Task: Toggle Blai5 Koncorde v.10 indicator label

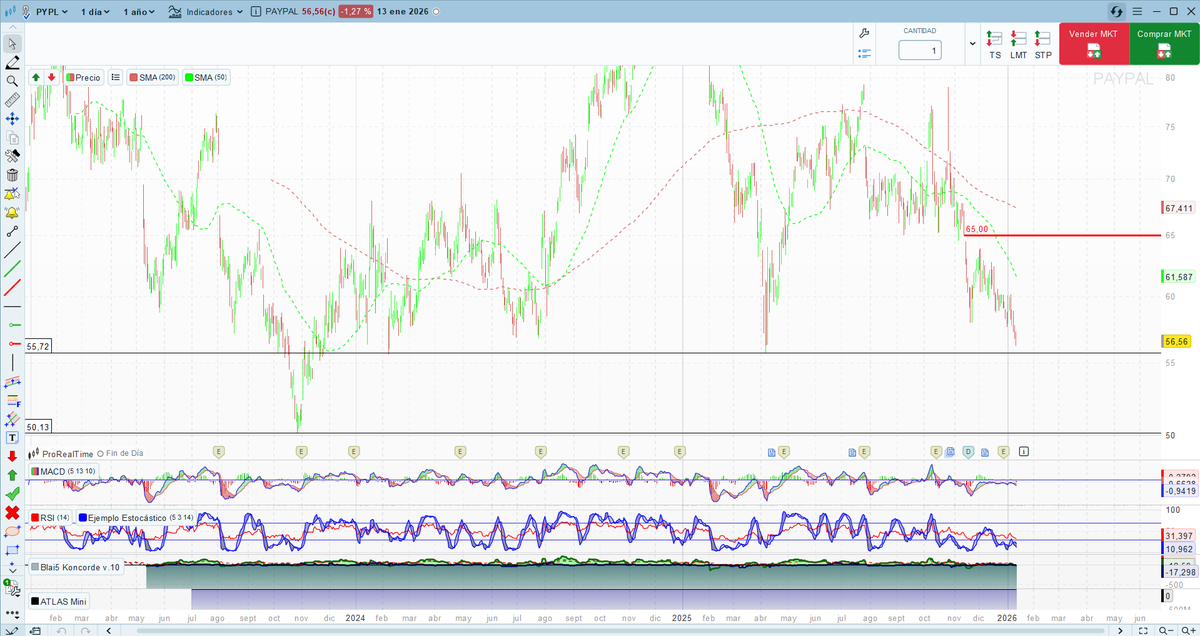Action: [76, 567]
